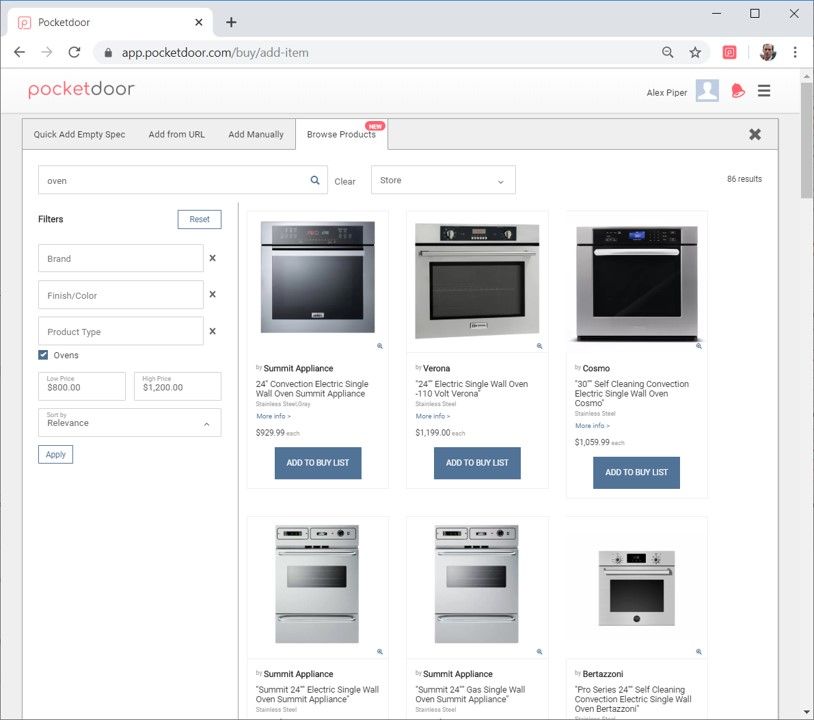Click the Alex Piper user name
The image size is (814, 720).
pyautogui.click(x=667, y=92)
